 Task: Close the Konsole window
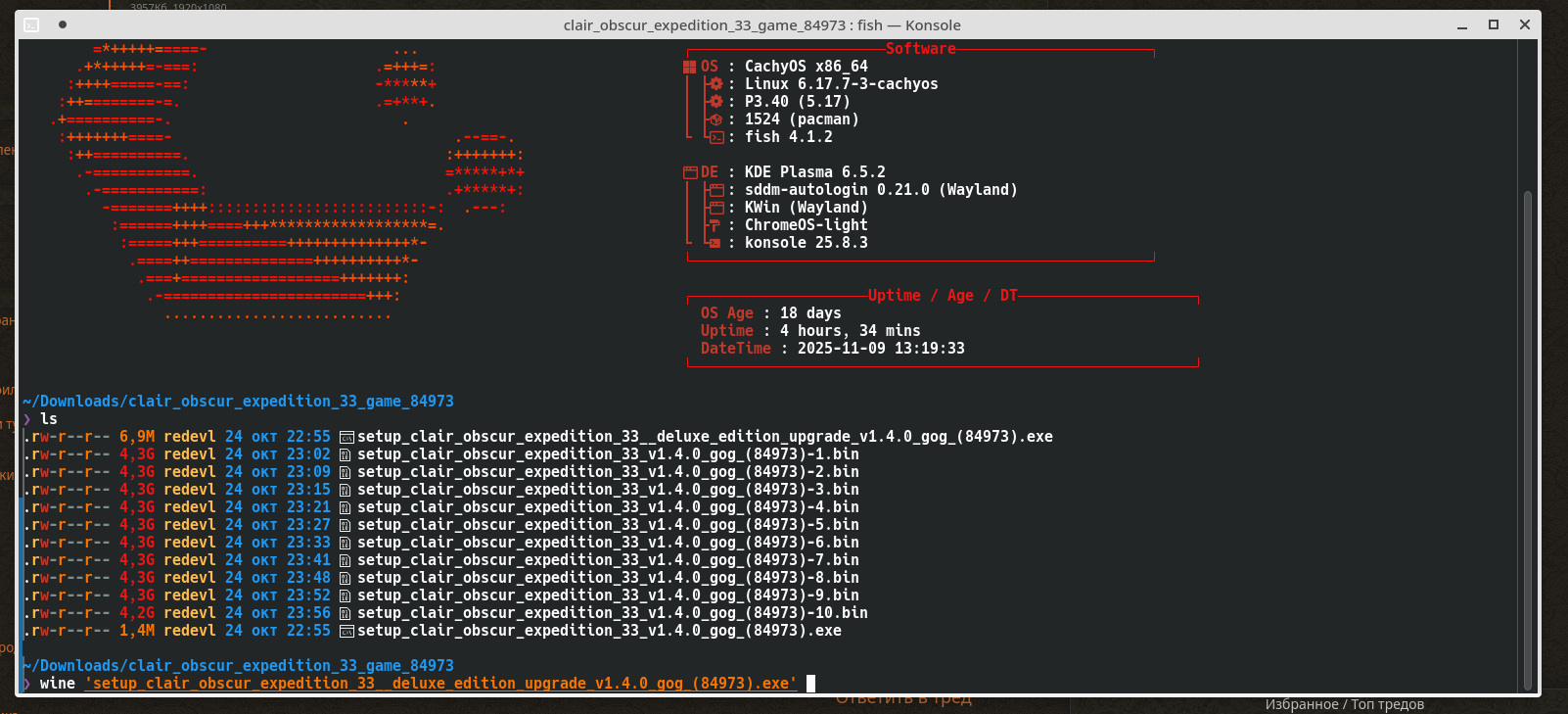click(1525, 24)
